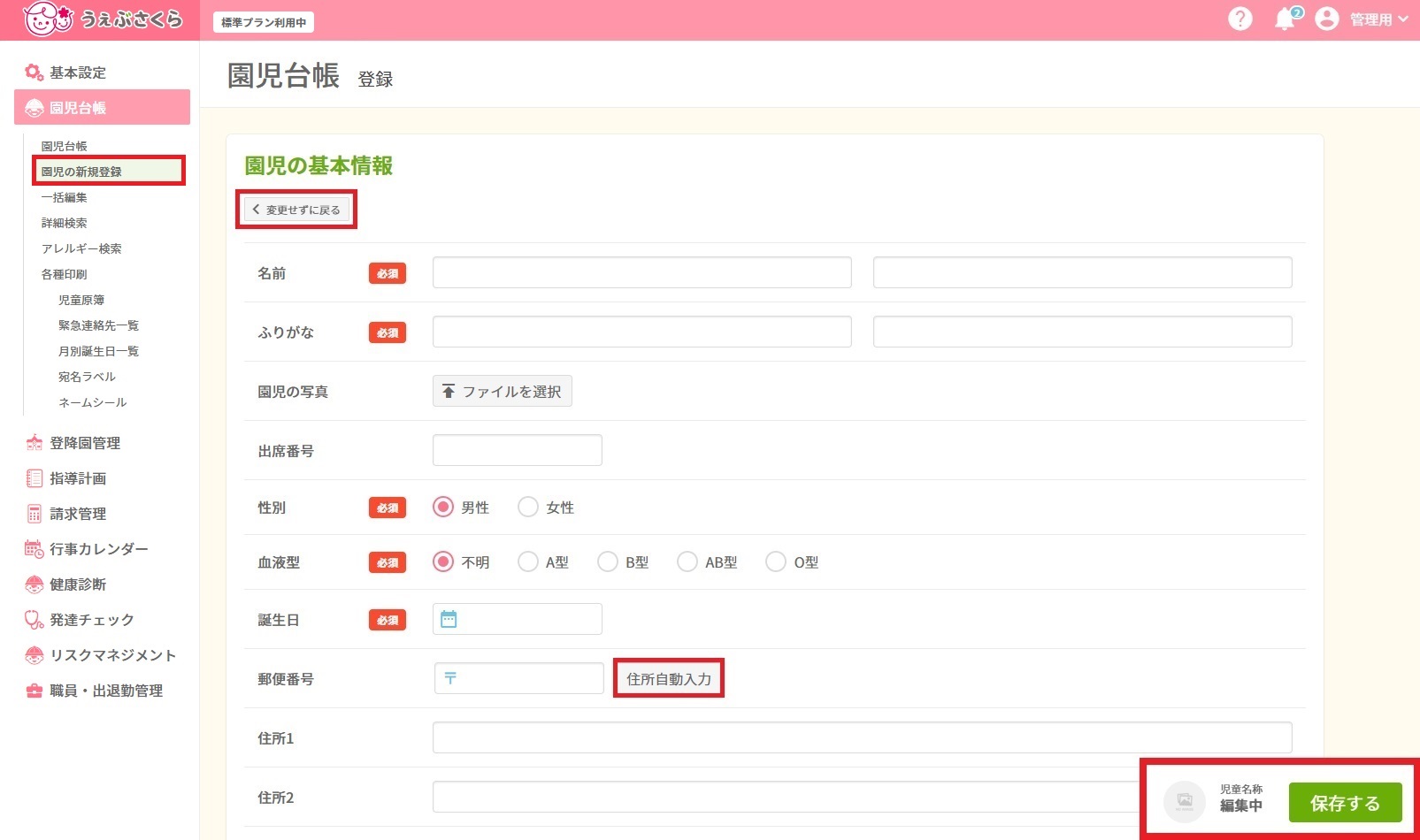Click the 行事カレンダー calendar icon
Image resolution: width=1420 pixels, height=840 pixels.
pyautogui.click(x=35, y=549)
